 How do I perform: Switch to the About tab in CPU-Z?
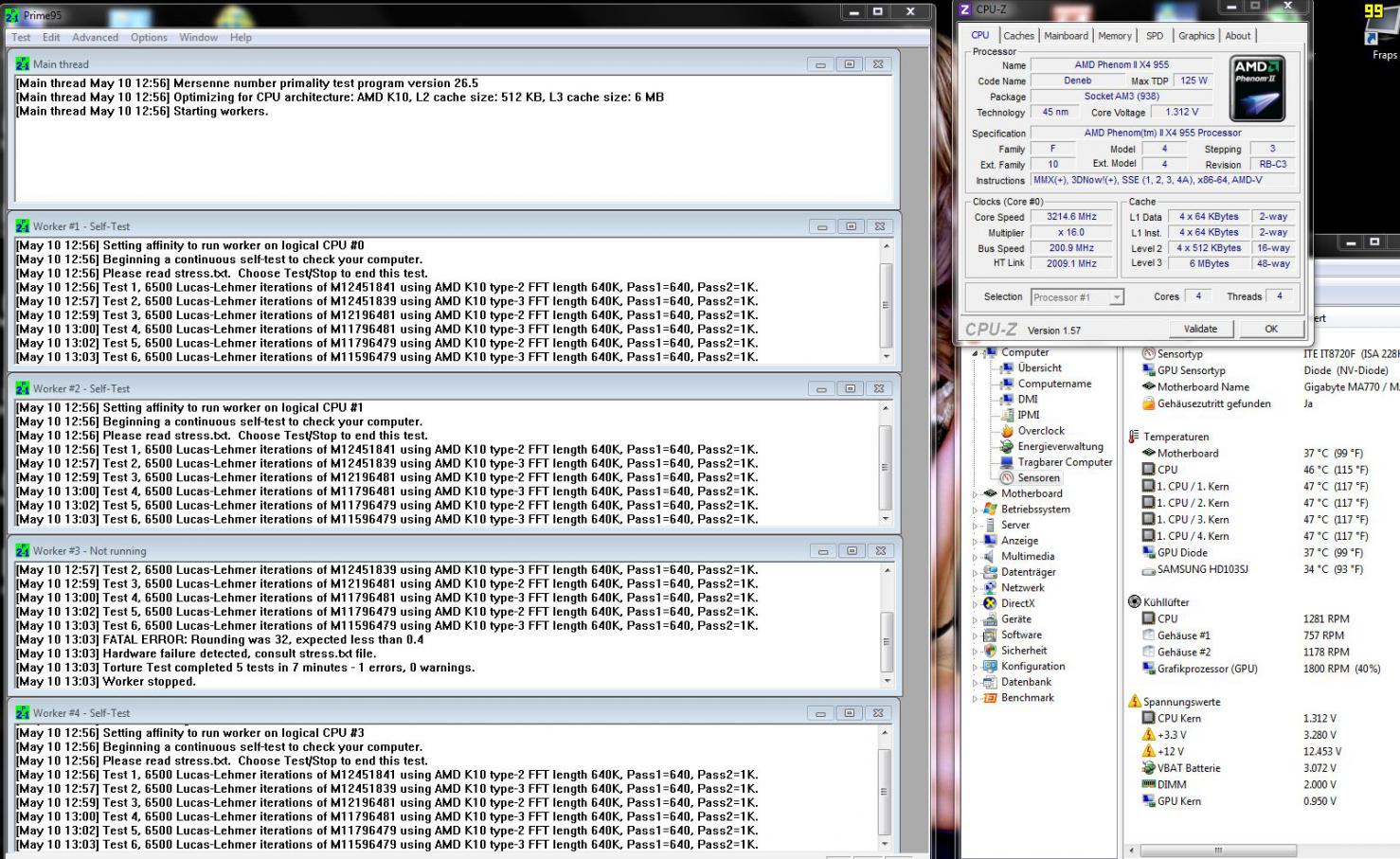click(x=1238, y=36)
